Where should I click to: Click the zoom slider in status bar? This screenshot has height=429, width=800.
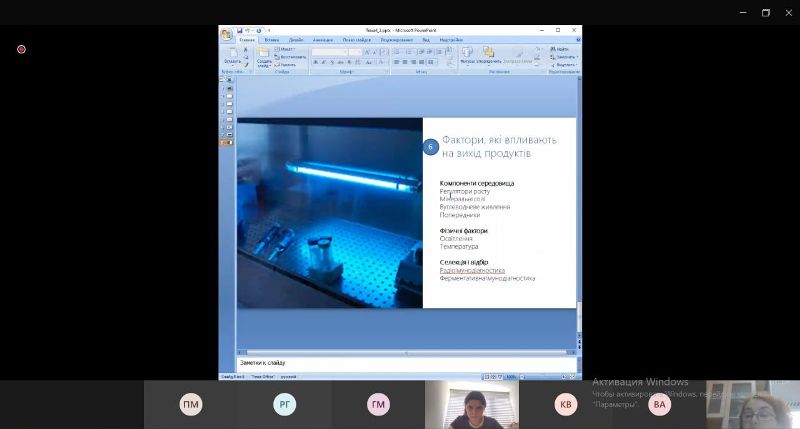pyautogui.click(x=542, y=377)
